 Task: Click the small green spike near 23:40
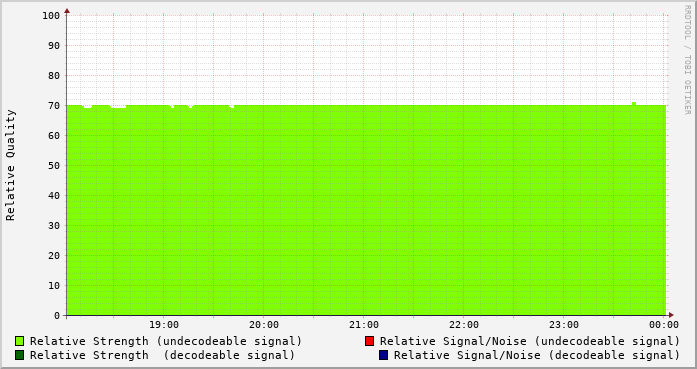pos(634,104)
